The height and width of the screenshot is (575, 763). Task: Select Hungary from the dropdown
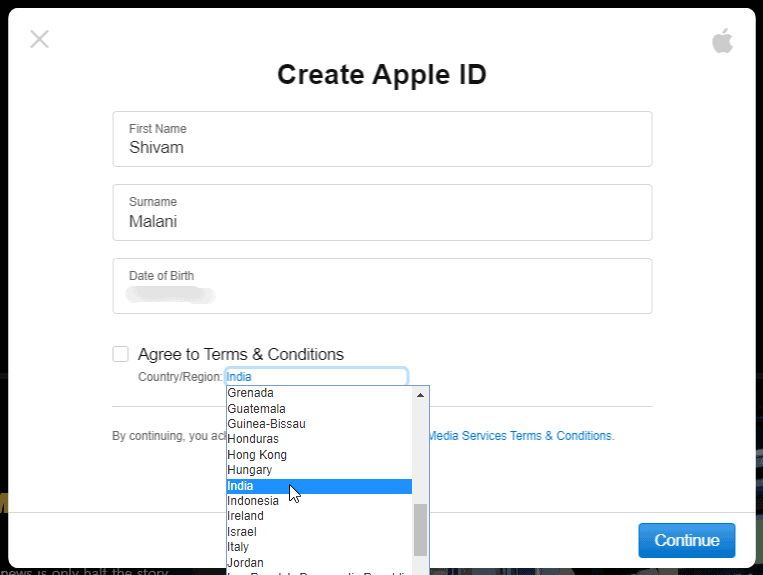pyautogui.click(x=319, y=470)
